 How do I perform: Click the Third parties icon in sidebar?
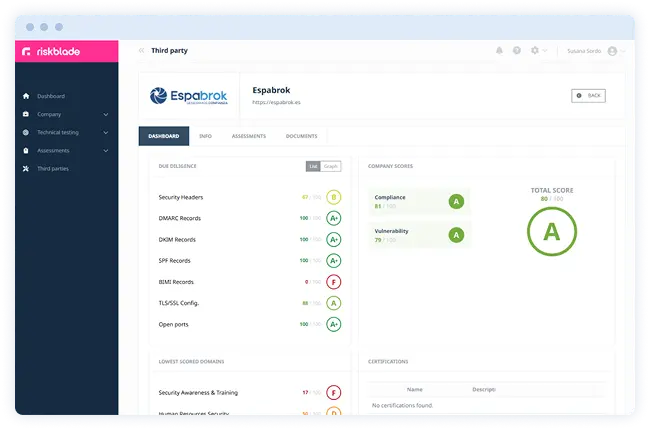pyautogui.click(x=26, y=168)
